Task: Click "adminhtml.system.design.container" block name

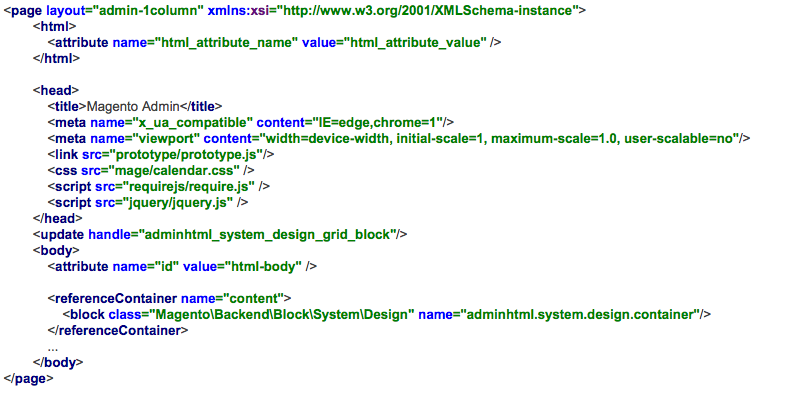Action: [x=579, y=315]
